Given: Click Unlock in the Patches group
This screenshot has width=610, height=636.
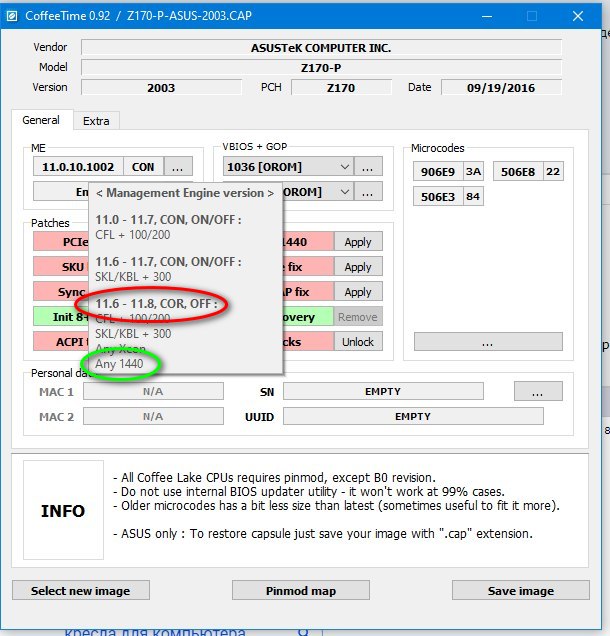Looking at the screenshot, I should point(358,342).
